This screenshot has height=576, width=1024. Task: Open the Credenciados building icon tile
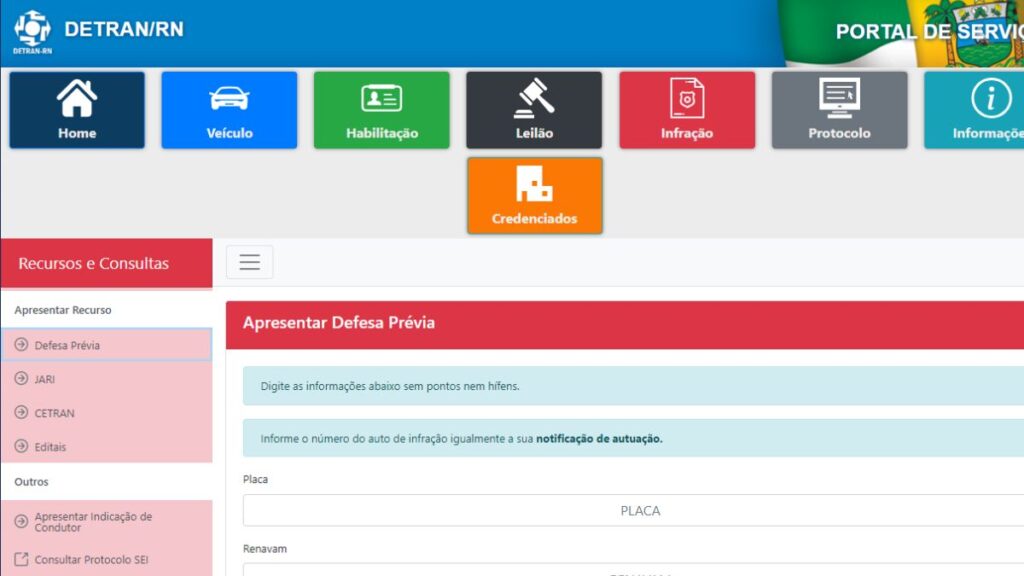coord(534,196)
